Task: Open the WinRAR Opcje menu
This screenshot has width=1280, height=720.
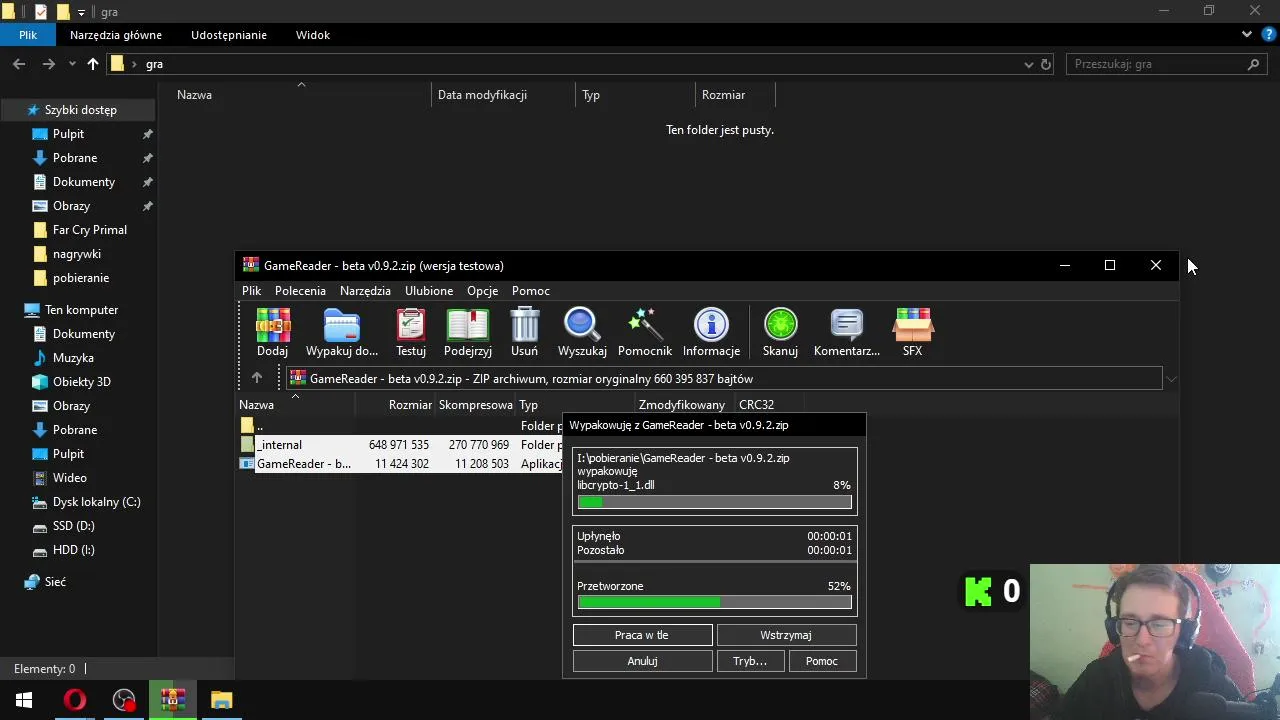Action: 482,290
